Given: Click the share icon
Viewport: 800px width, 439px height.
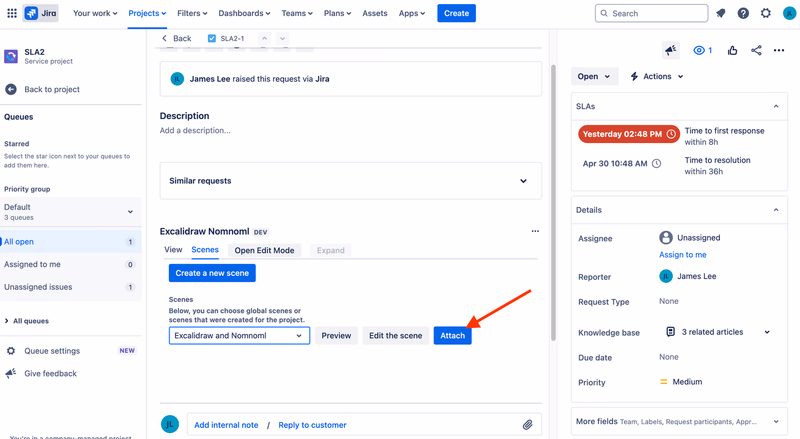Looking at the screenshot, I should tap(756, 50).
